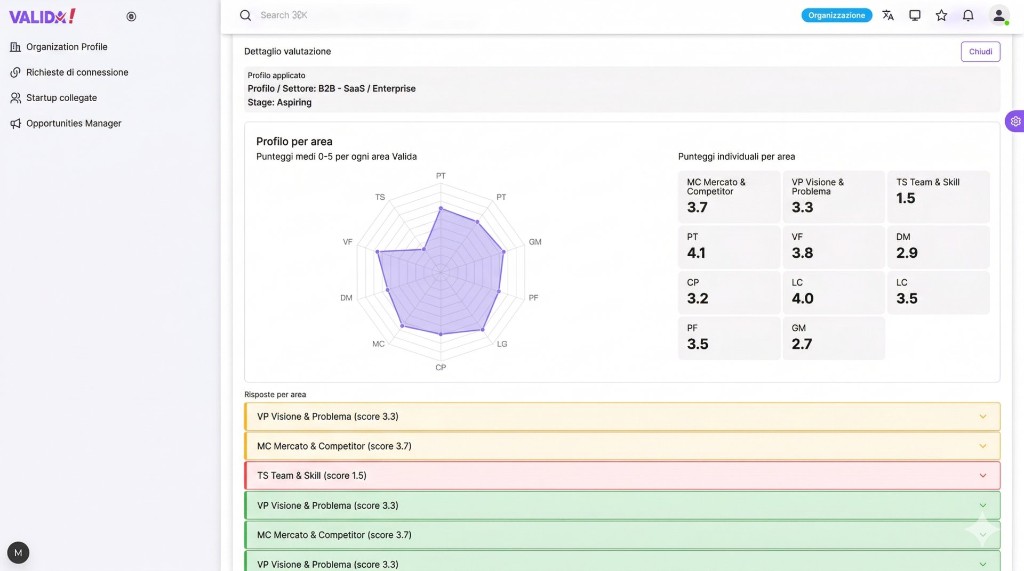Open Opportunities Manager
Image resolution: width=1024 pixels, height=571 pixels.
point(73,123)
